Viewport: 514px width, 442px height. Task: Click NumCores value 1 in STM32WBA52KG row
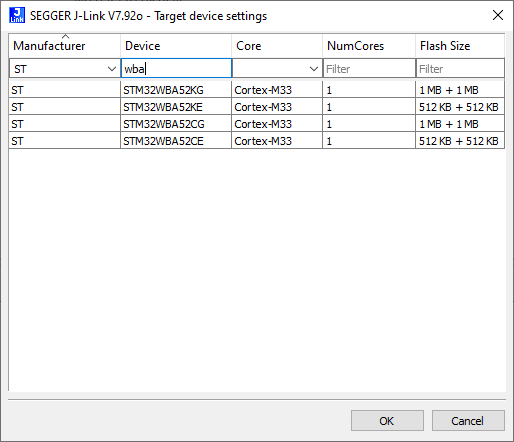[x=369, y=90]
